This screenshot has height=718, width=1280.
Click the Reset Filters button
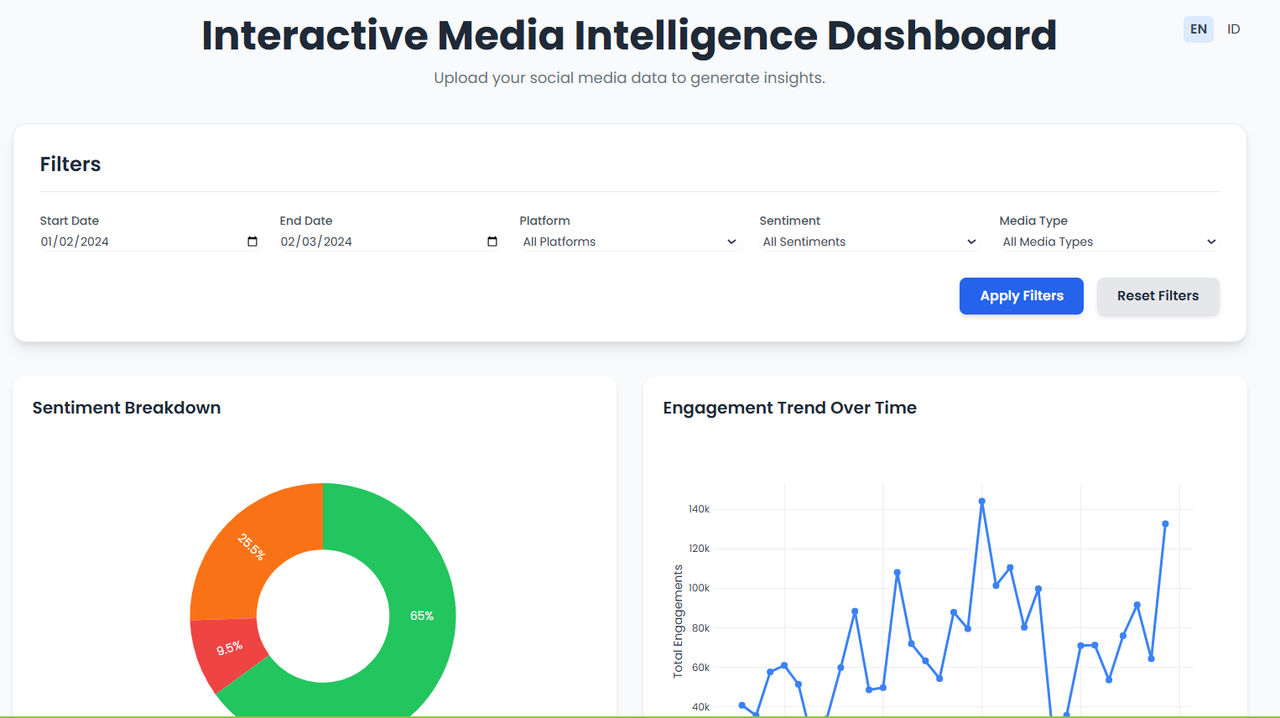pyautogui.click(x=1158, y=296)
